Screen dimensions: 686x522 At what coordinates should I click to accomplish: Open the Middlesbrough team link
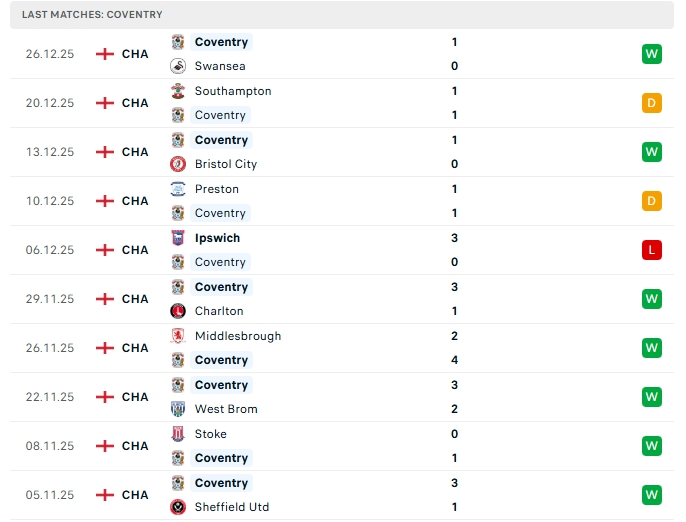click(x=238, y=336)
